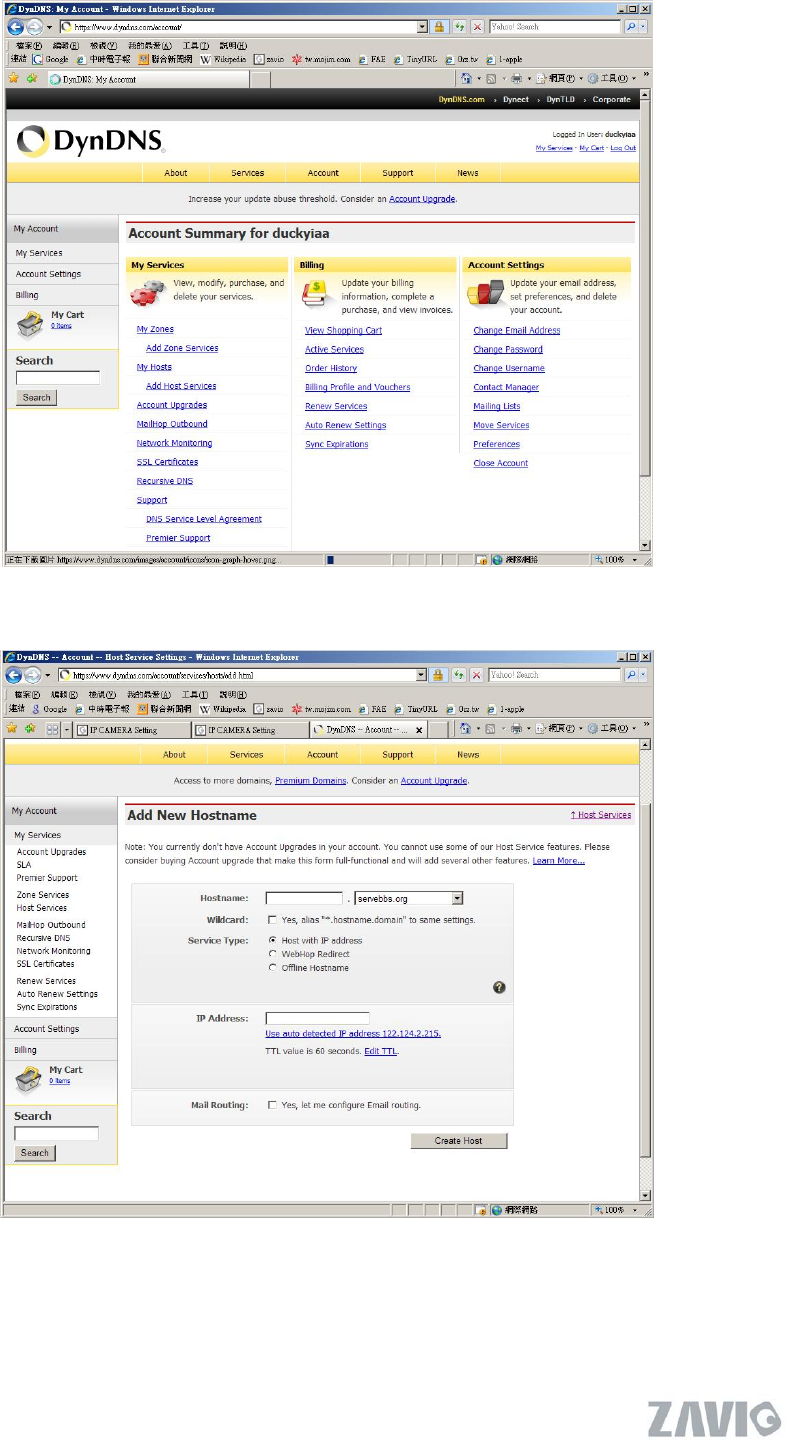
Task: Click zoom level 100% in My Account status bar
Action: click(x=616, y=561)
